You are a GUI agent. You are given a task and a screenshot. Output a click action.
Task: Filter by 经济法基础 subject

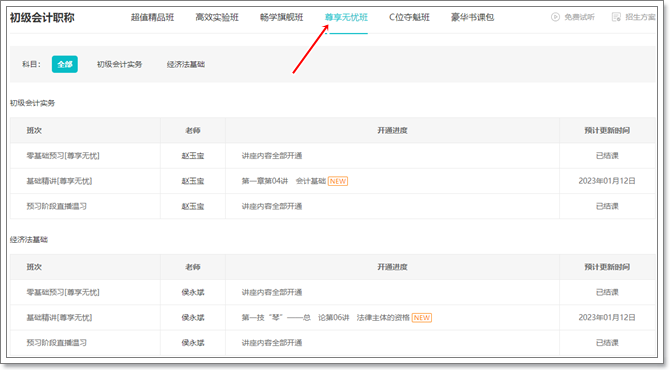(186, 65)
